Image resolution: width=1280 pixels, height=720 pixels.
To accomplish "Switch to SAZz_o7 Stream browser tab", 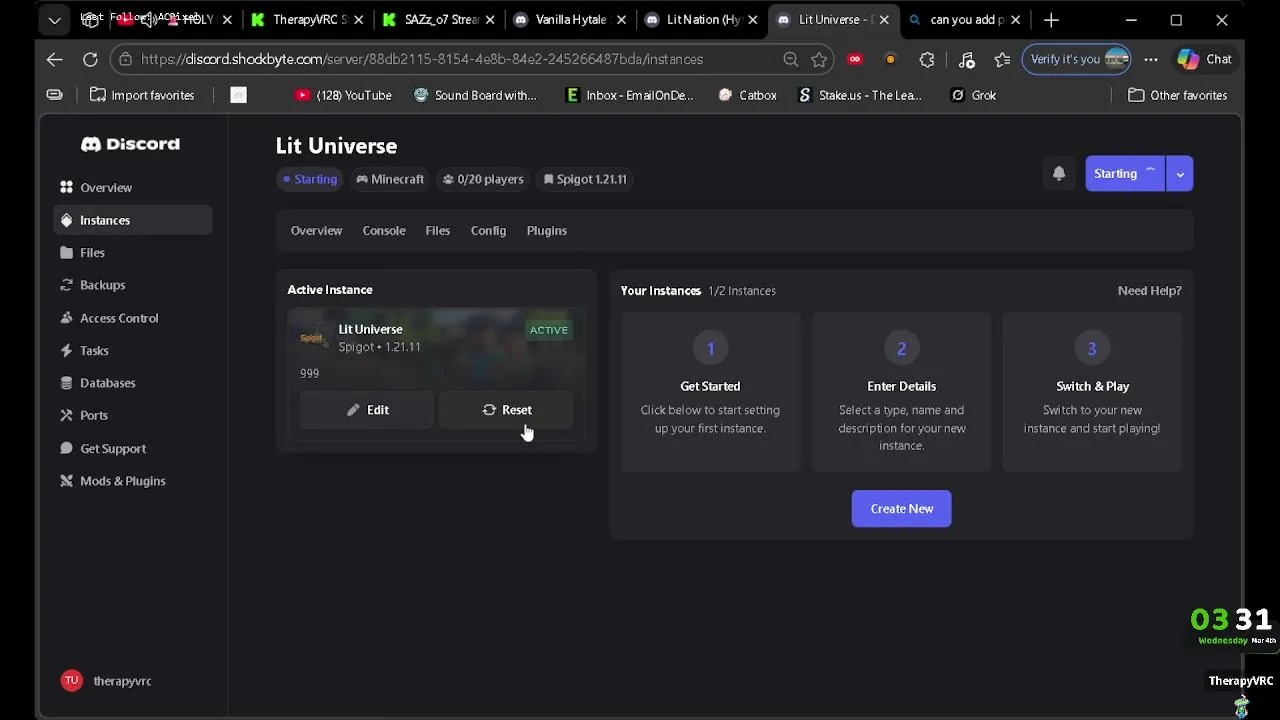I will [x=438, y=20].
